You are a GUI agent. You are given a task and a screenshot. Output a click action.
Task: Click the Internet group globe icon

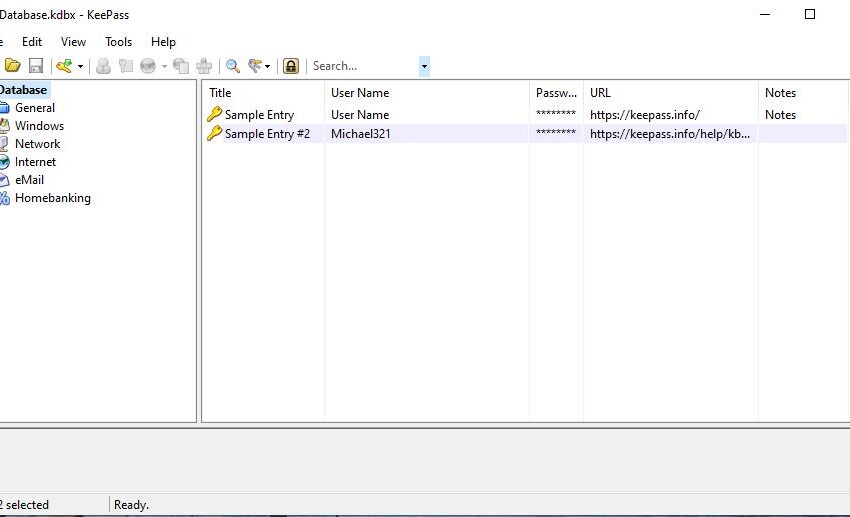coord(4,161)
